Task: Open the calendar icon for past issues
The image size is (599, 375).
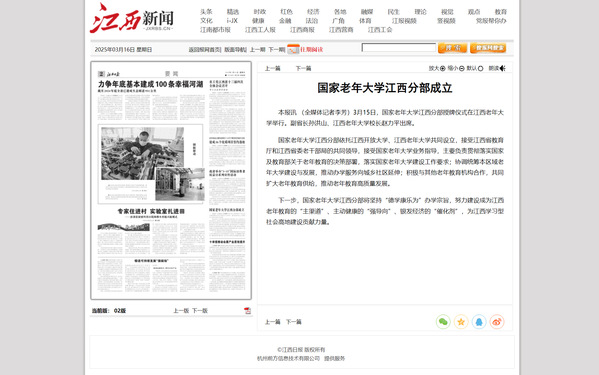Action: pos(293,49)
